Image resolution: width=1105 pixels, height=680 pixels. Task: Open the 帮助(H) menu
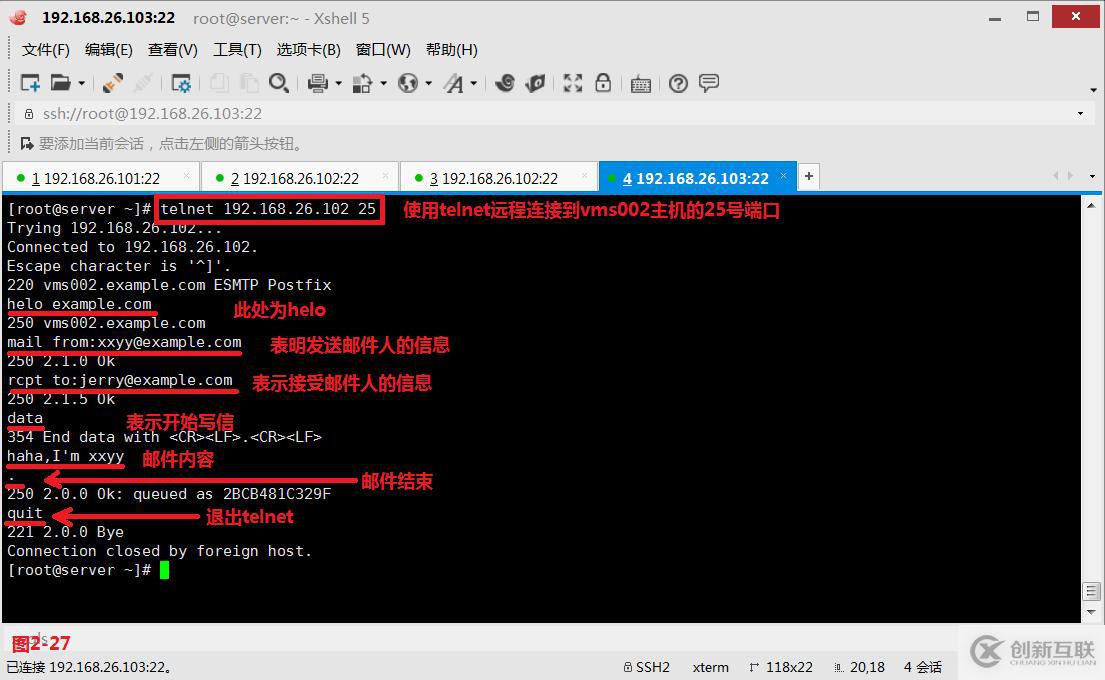[x=452, y=49]
